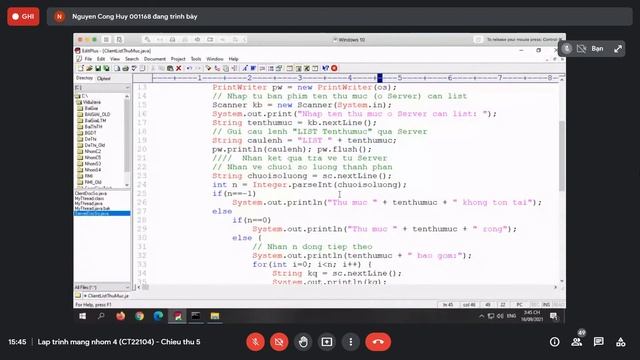Select NhomC2 folder in directory tree
This screenshot has height=360, width=640.
click(x=89, y=151)
